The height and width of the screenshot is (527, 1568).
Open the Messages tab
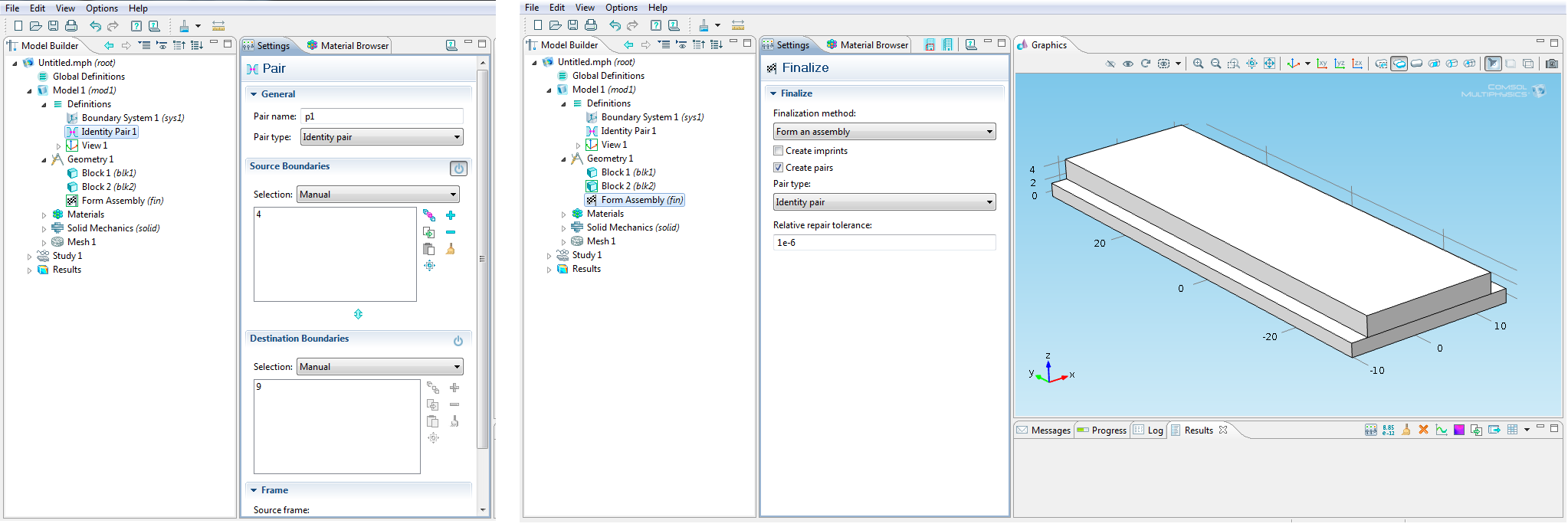pyautogui.click(x=1044, y=430)
